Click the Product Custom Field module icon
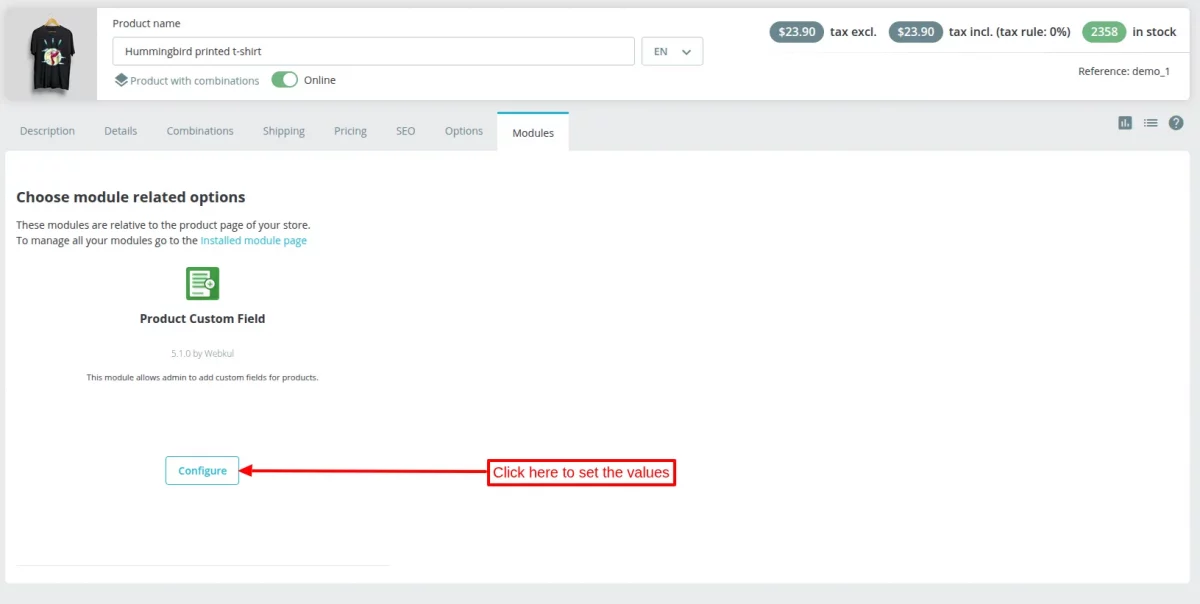The height and width of the screenshot is (604, 1200). (x=202, y=283)
